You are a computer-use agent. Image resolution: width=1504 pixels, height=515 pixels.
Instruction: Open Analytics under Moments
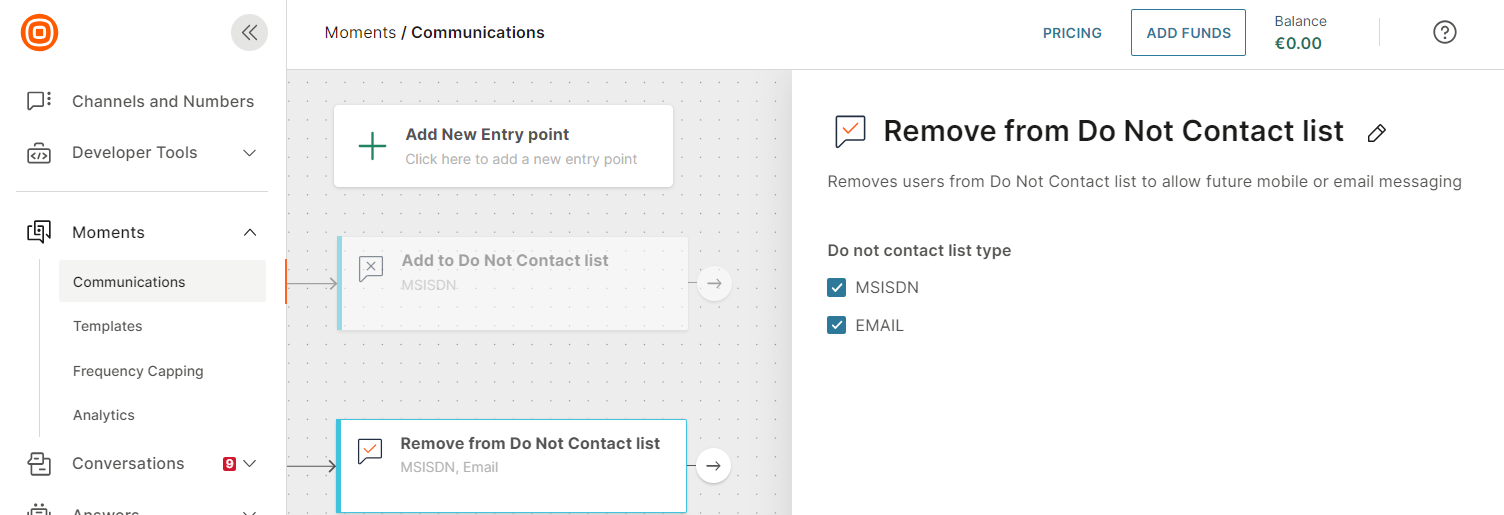(104, 415)
